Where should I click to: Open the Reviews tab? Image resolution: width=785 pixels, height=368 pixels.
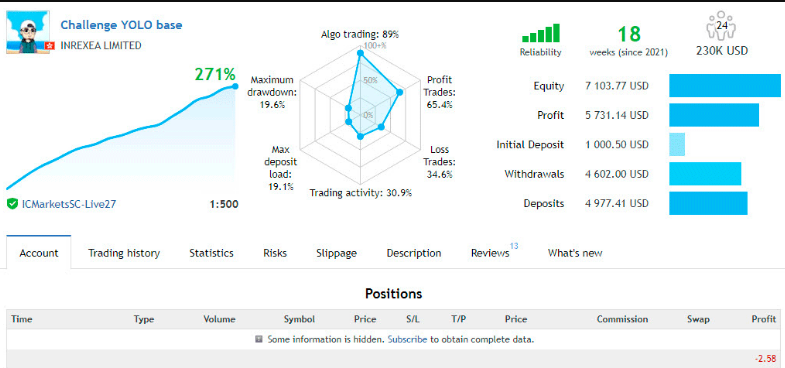click(x=490, y=253)
